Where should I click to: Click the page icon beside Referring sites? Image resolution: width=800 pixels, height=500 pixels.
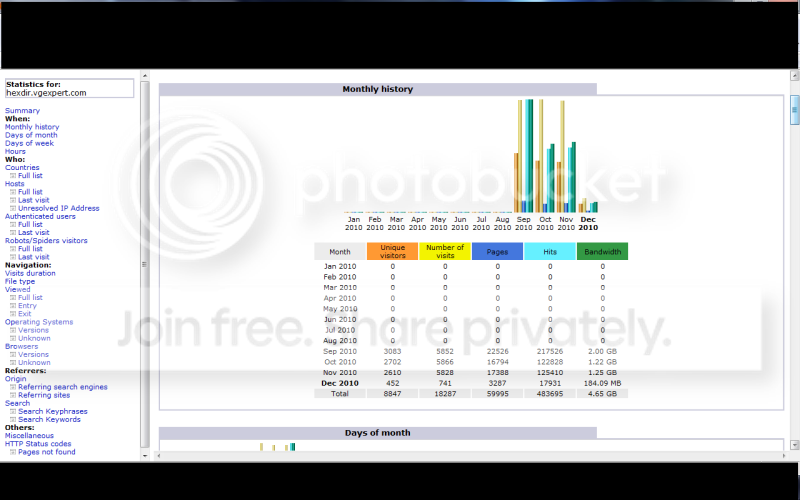[13, 395]
